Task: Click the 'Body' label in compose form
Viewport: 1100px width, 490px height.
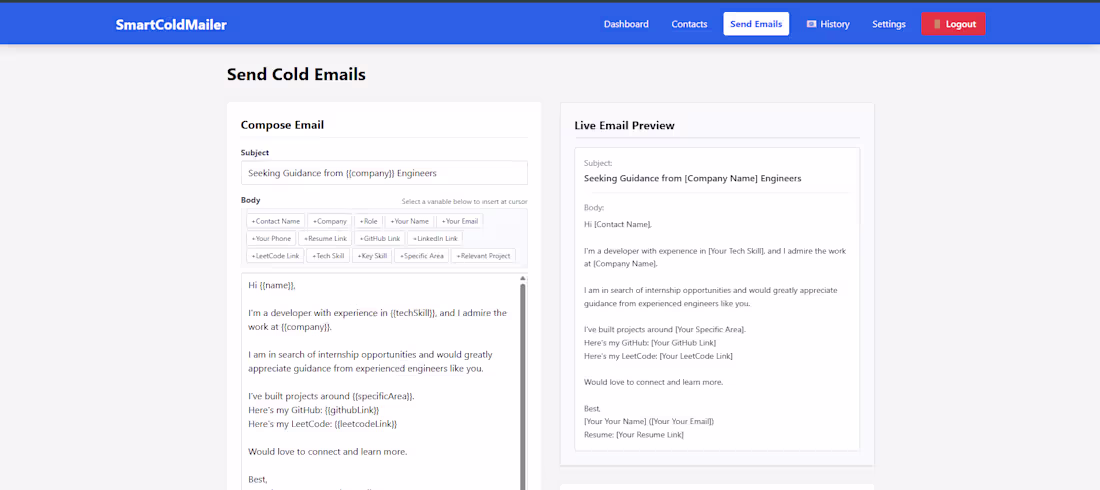Action: (250, 200)
